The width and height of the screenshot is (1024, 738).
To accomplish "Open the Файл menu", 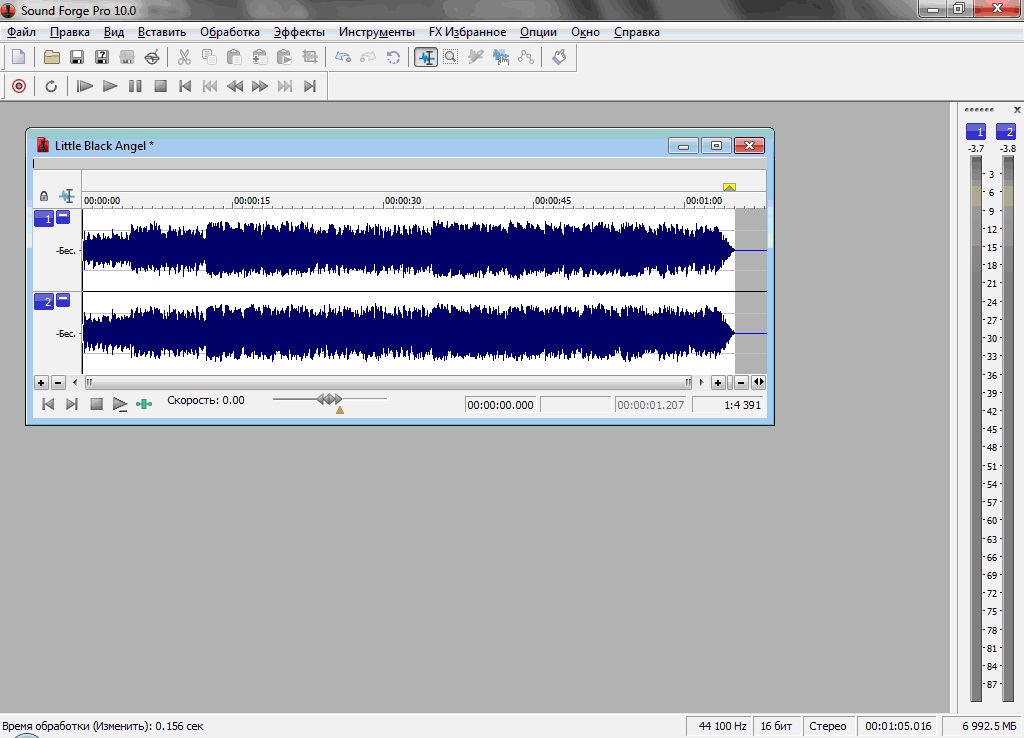I will click(x=21, y=32).
